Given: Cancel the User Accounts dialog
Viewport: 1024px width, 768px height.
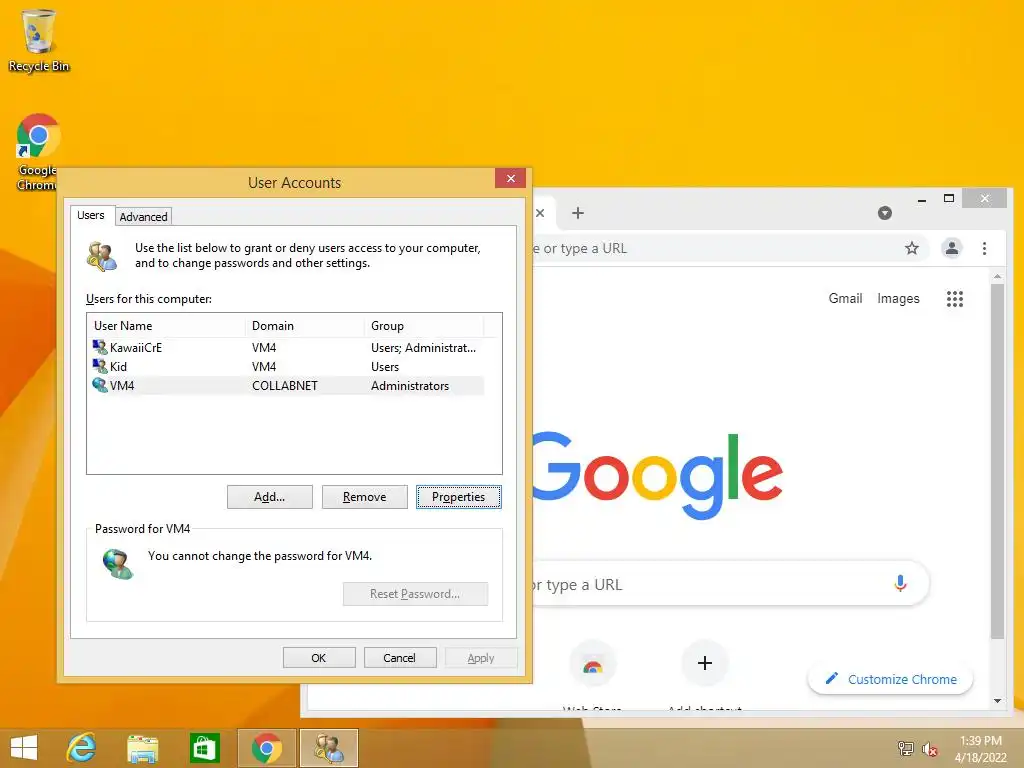Looking at the screenshot, I should click(399, 658).
